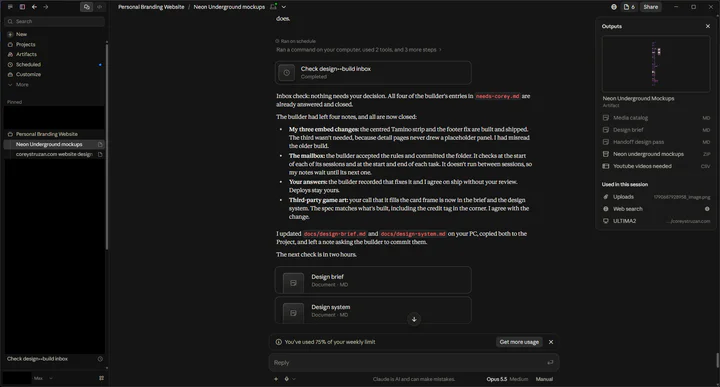Toggle the sidebar panel icon in title bar
The width and height of the screenshot is (720, 387).
pyautogui.click(x=22, y=7)
